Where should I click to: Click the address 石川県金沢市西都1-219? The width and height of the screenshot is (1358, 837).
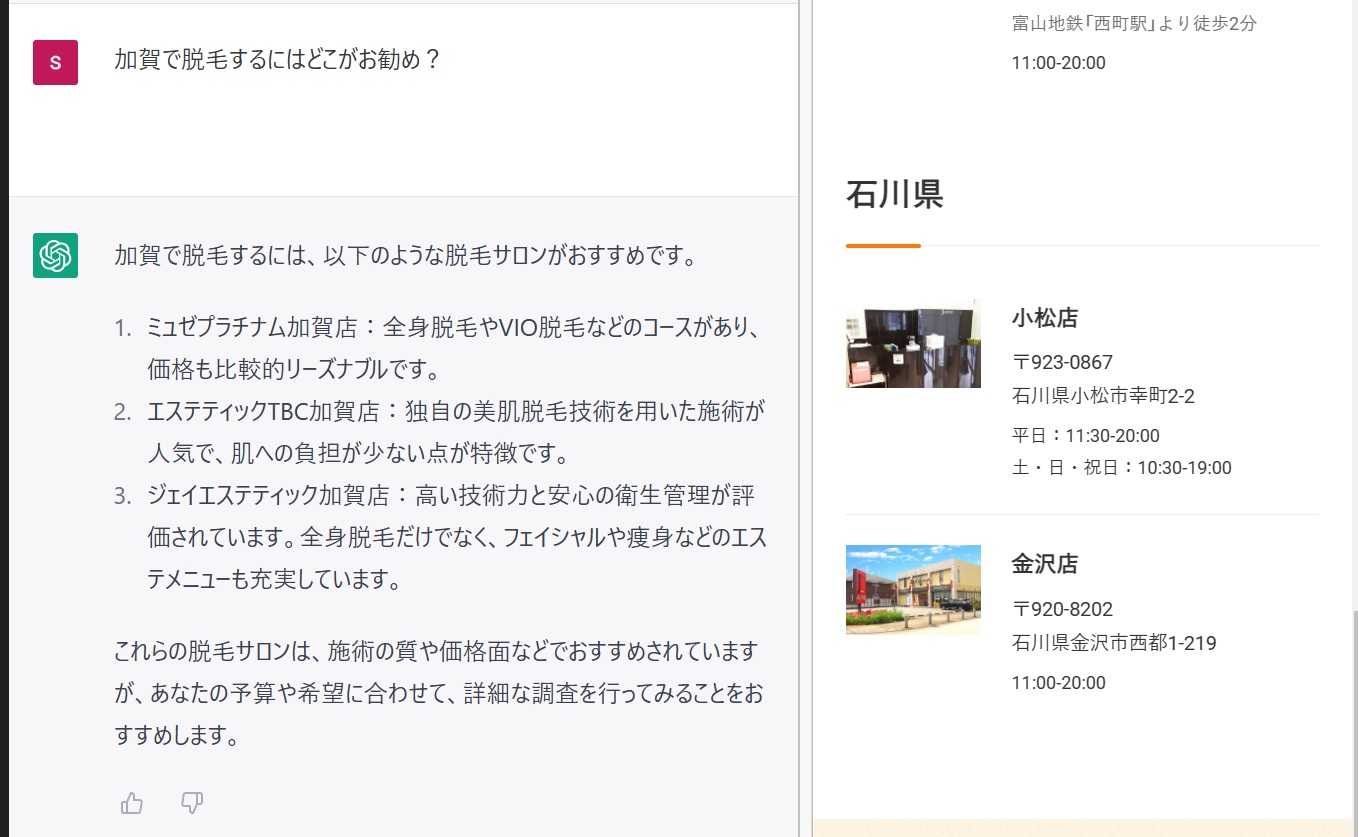pyautogui.click(x=1114, y=643)
